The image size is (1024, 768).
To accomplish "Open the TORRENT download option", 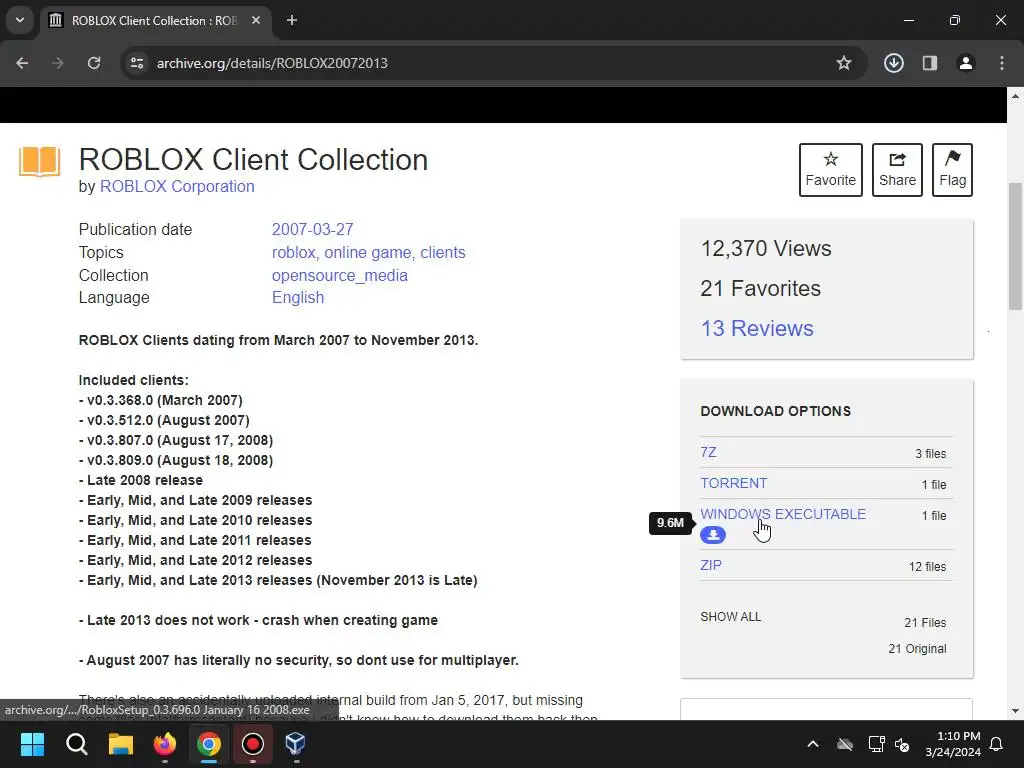I will click(733, 483).
